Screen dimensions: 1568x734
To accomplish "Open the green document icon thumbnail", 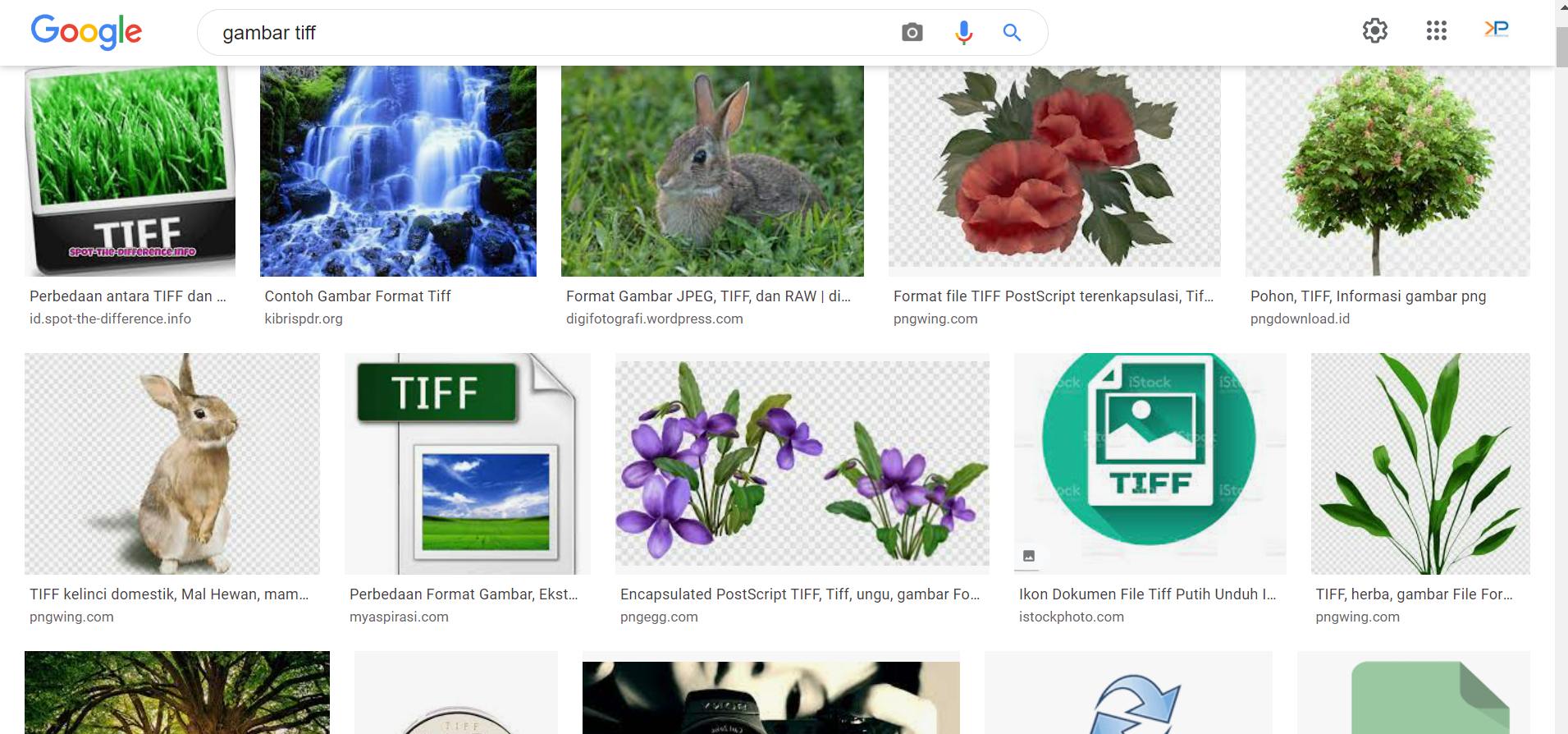I will [x=1414, y=692].
